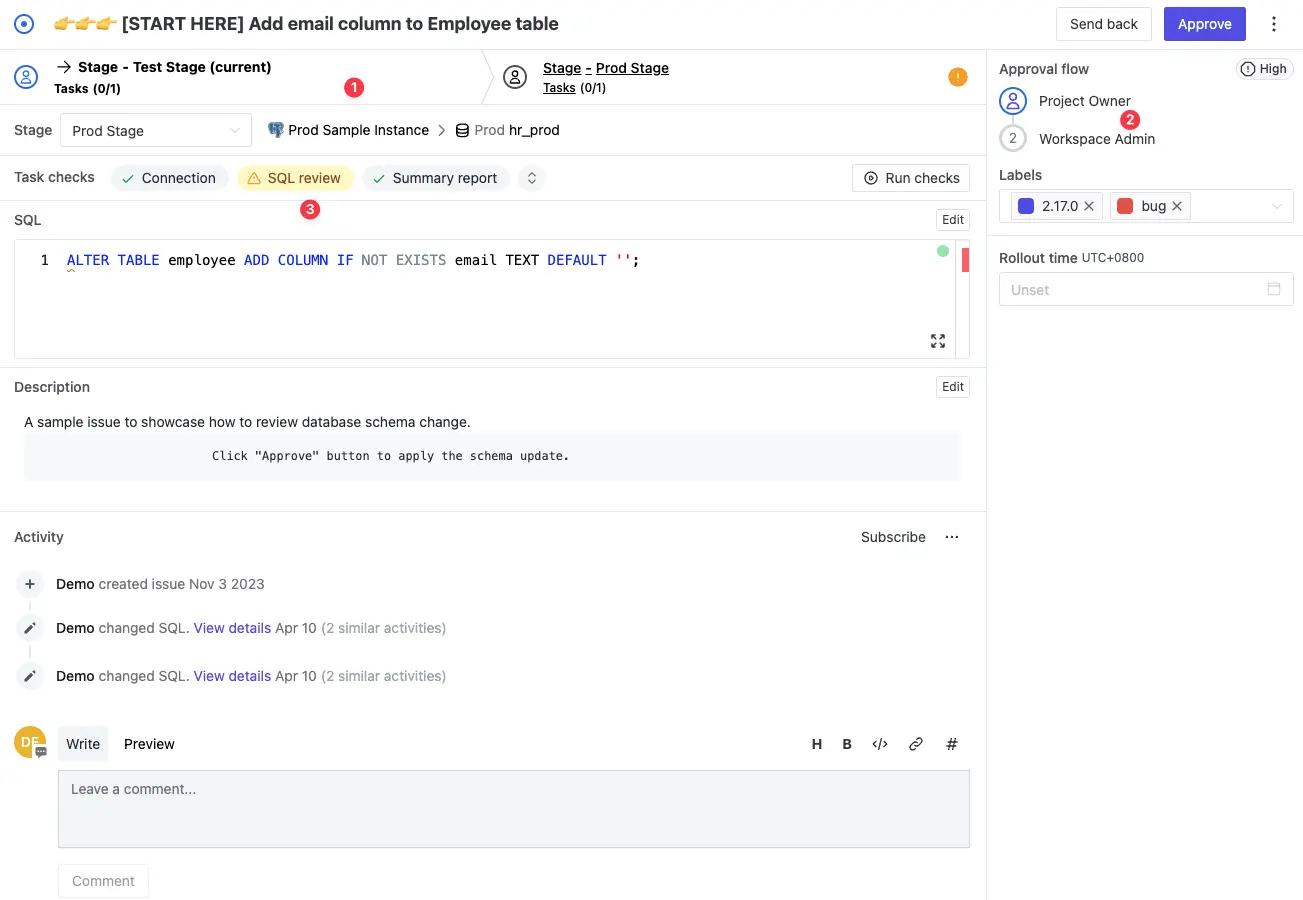Click the heading format icon in comment toolbar
The height and width of the screenshot is (900, 1303).
817,744
